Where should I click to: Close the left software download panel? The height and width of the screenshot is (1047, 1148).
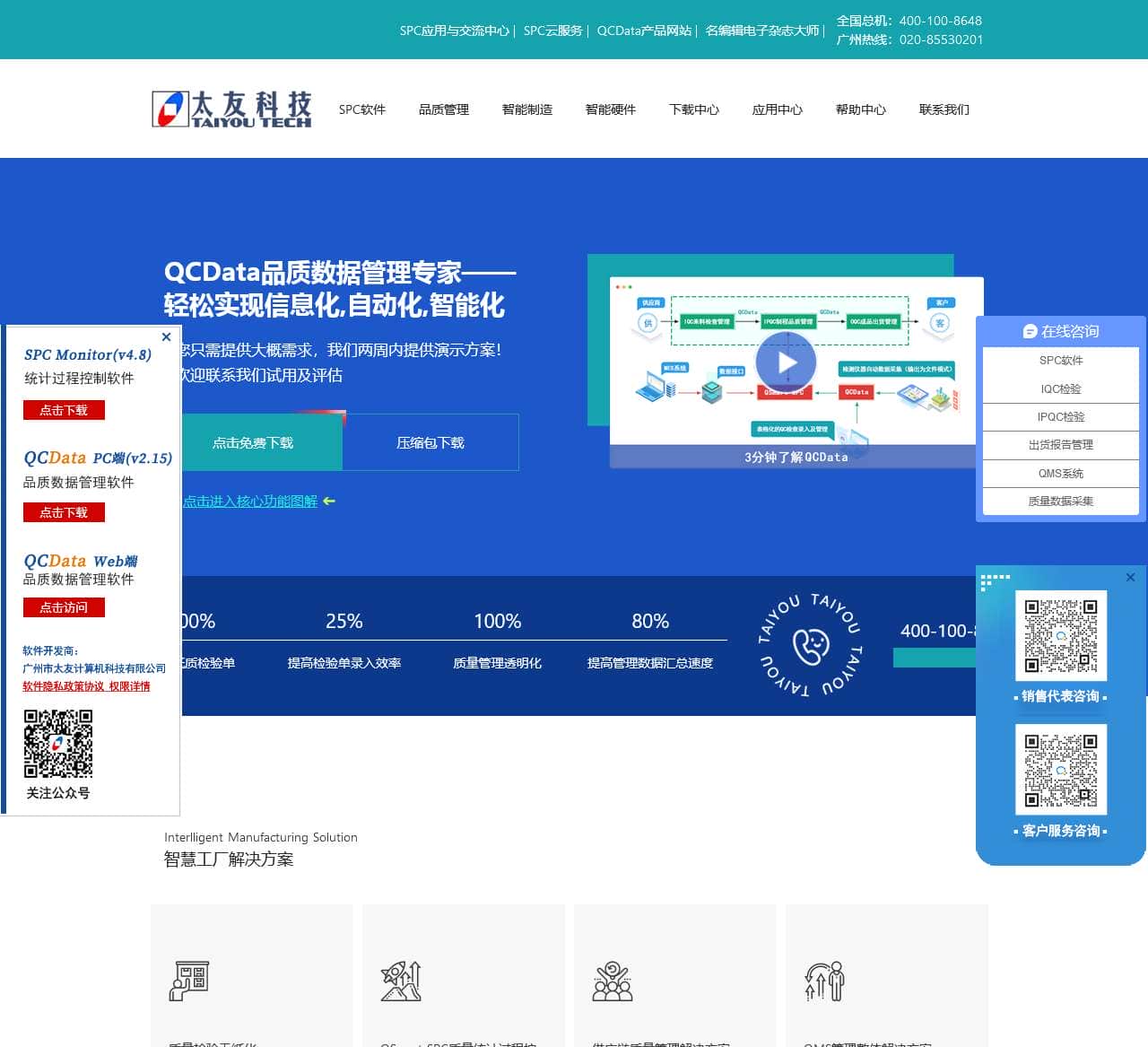coord(166,337)
